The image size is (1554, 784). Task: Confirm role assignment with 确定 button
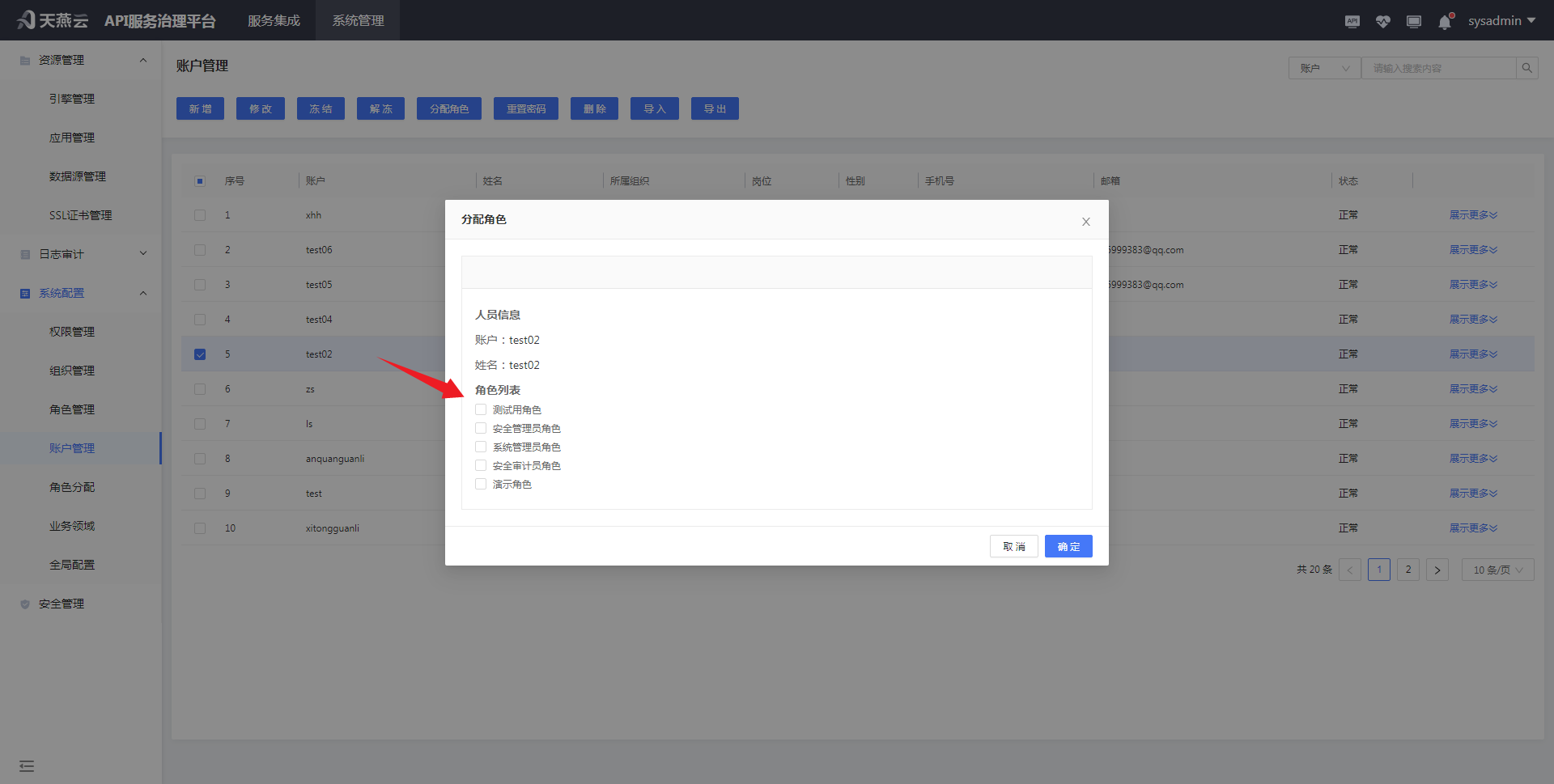coord(1068,546)
